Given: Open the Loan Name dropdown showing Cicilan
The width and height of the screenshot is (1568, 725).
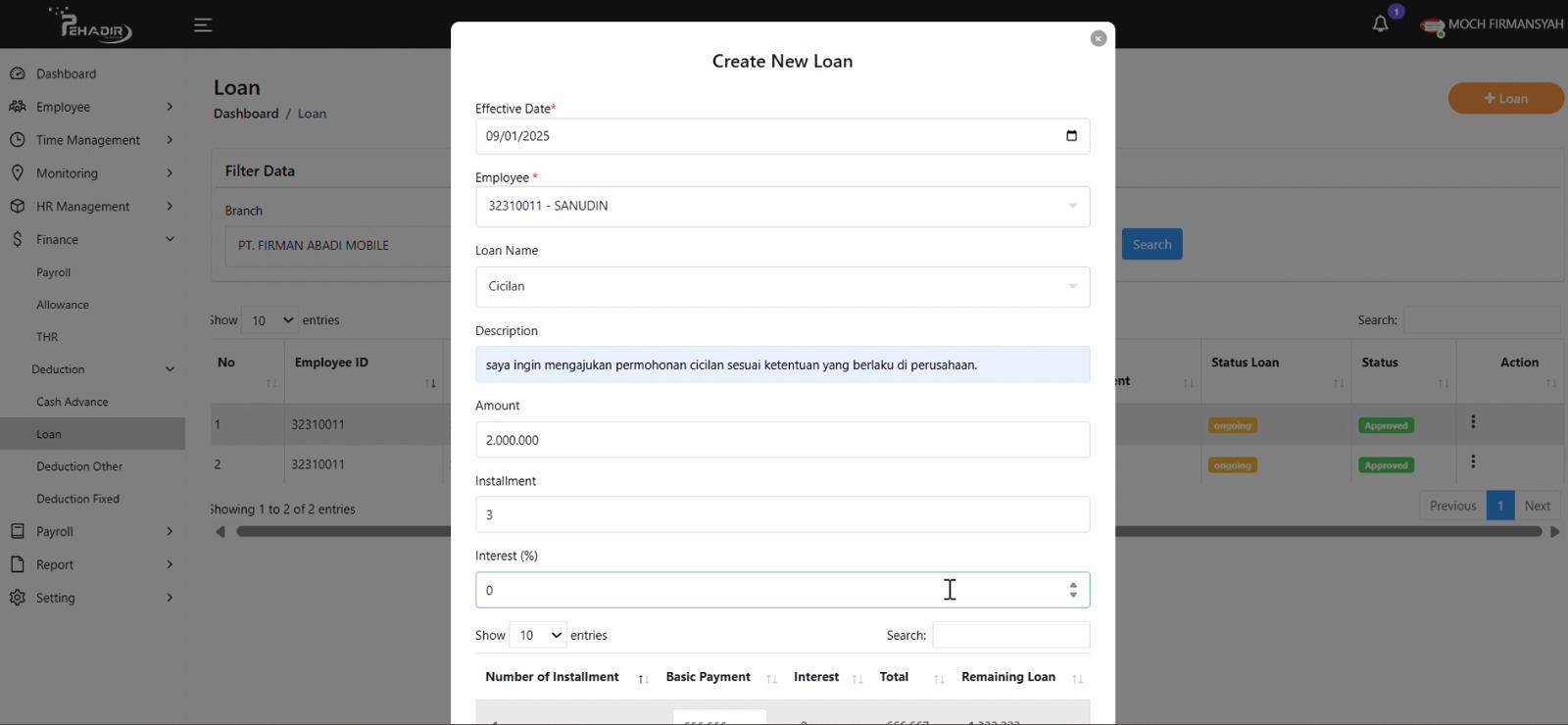Looking at the screenshot, I should [x=782, y=287].
